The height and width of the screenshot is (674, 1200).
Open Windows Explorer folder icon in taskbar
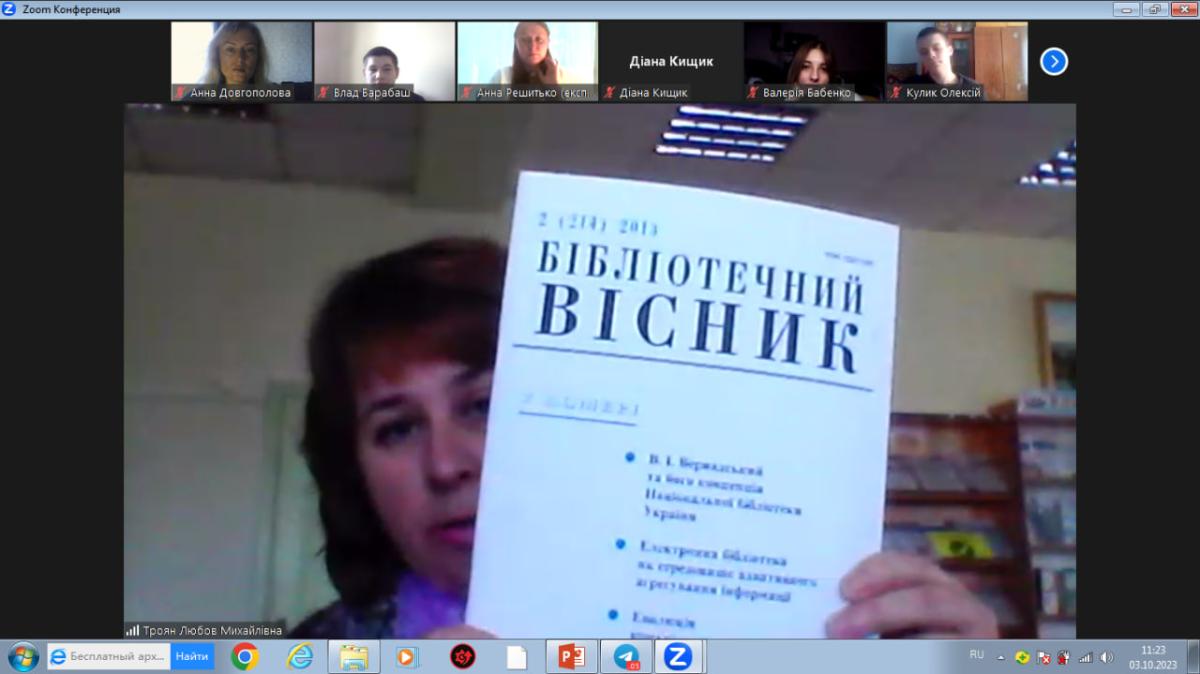pyautogui.click(x=354, y=657)
